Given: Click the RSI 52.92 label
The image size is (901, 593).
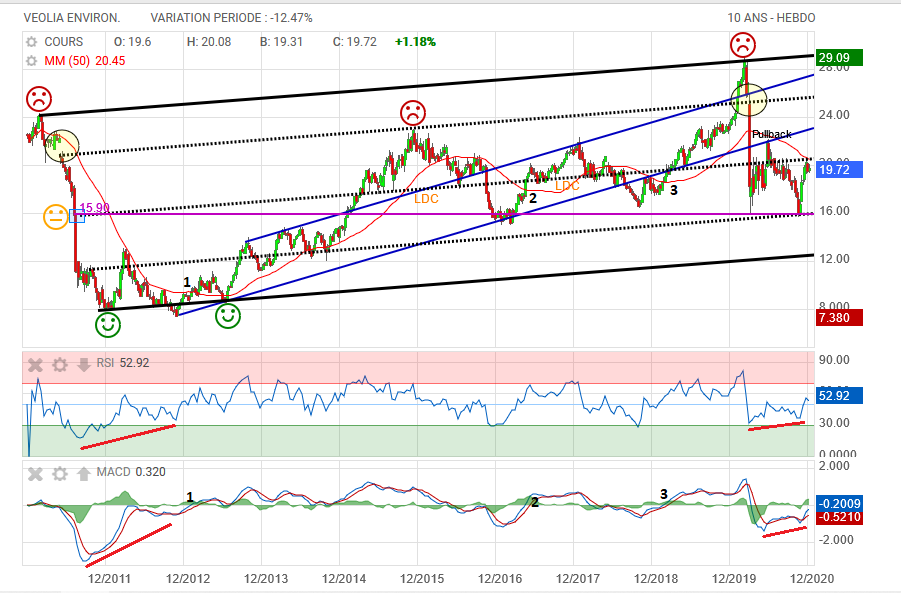Looking at the screenshot, I should pyautogui.click(x=123, y=363).
